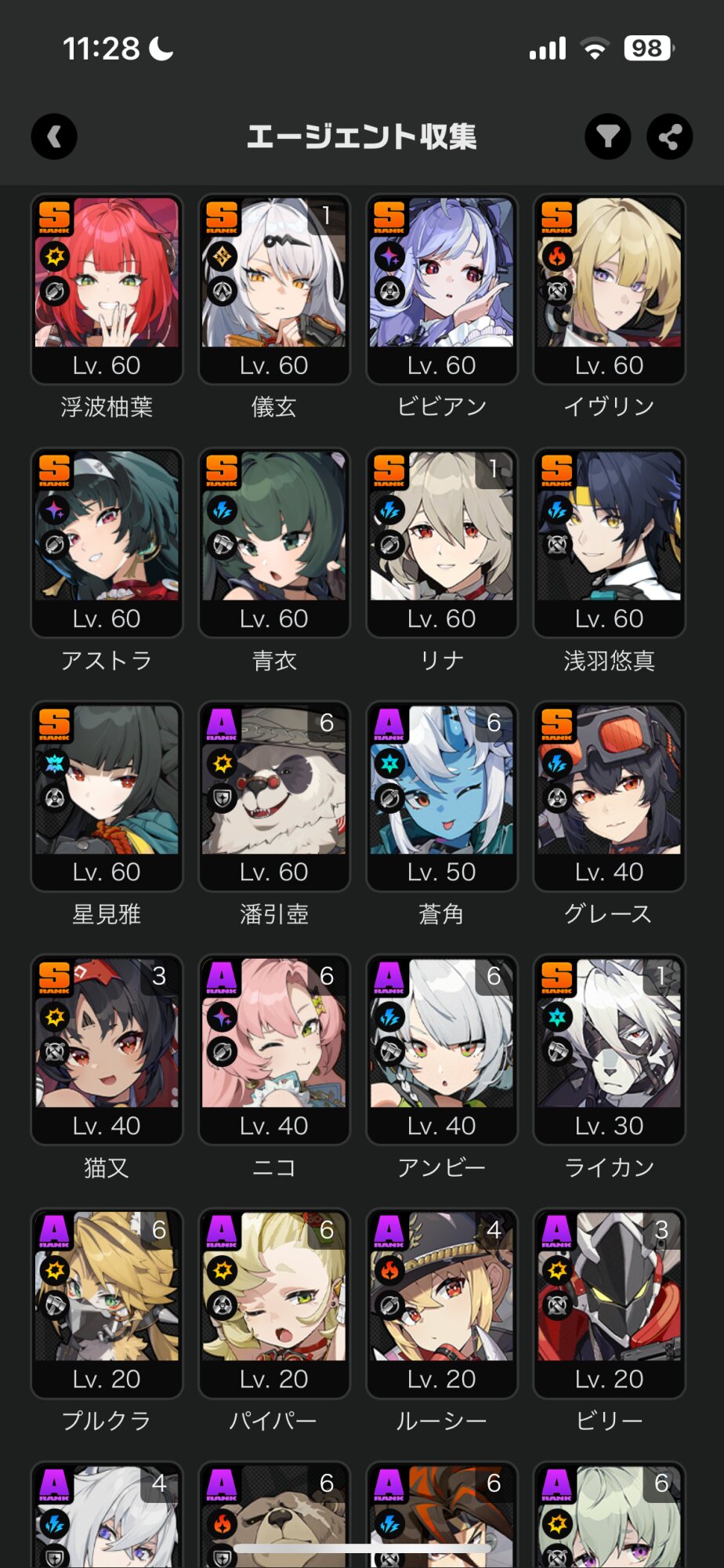Open the agent filter funnel icon
Viewport: 724px width, 1568px height.
click(x=608, y=137)
